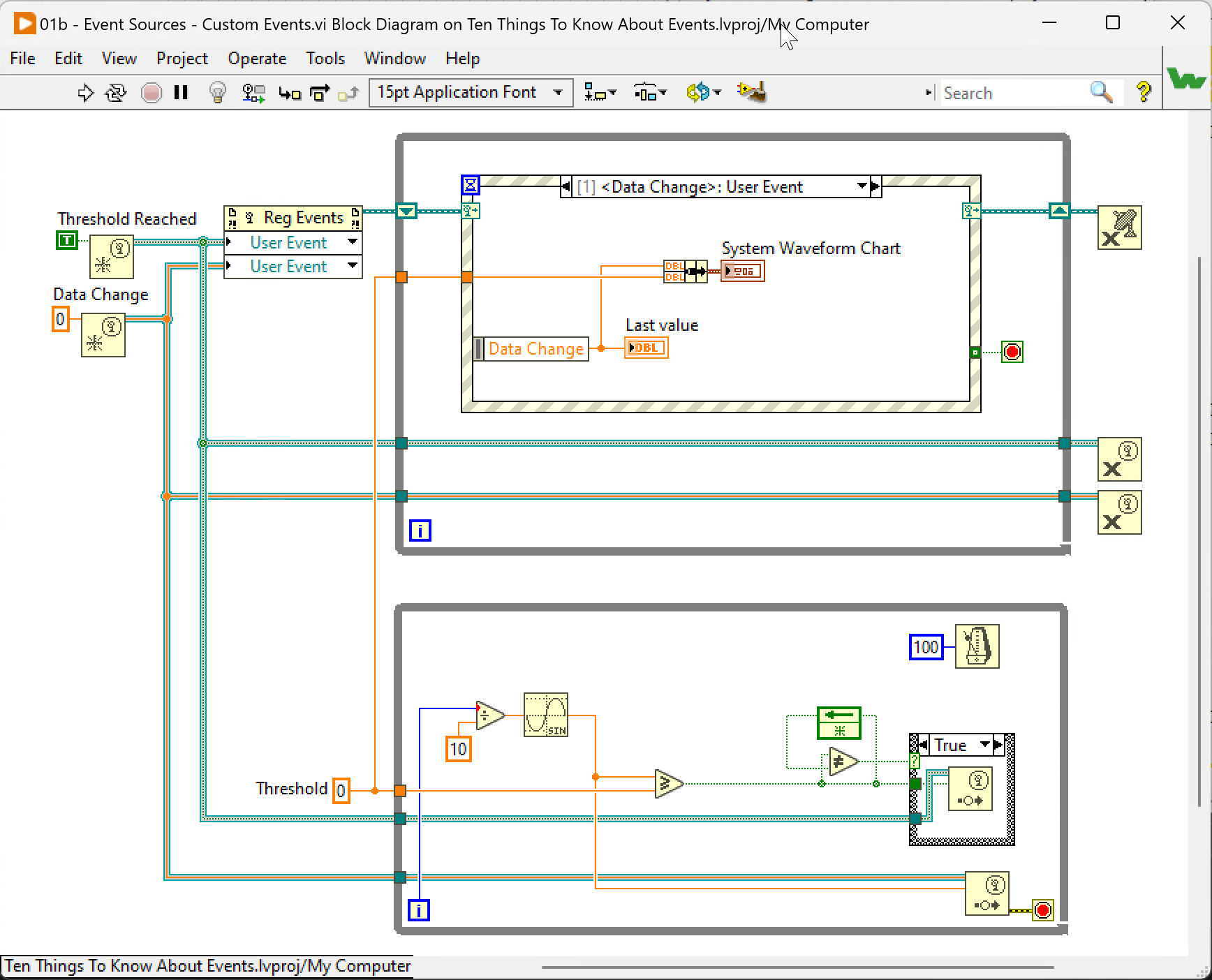Viewport: 1212px width, 980px height.
Task: Click the Run arrow button
Action: click(x=85, y=93)
